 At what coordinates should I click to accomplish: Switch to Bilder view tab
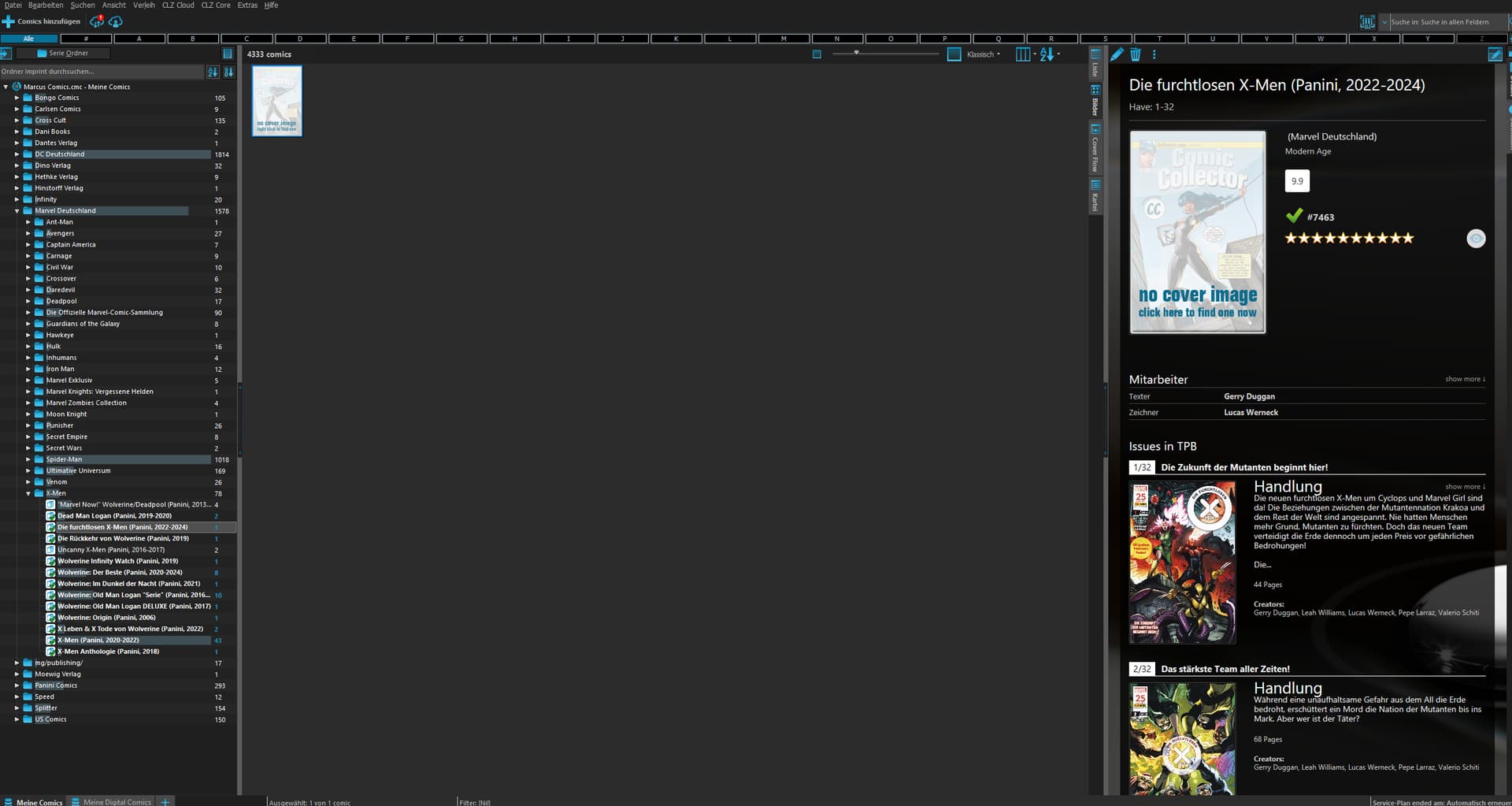[1095, 100]
